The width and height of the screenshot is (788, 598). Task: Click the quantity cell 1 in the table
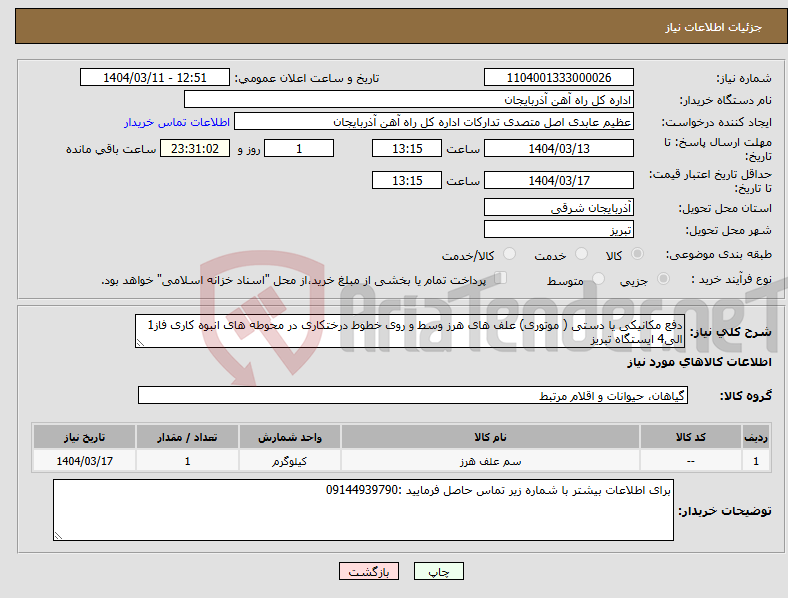click(x=187, y=461)
